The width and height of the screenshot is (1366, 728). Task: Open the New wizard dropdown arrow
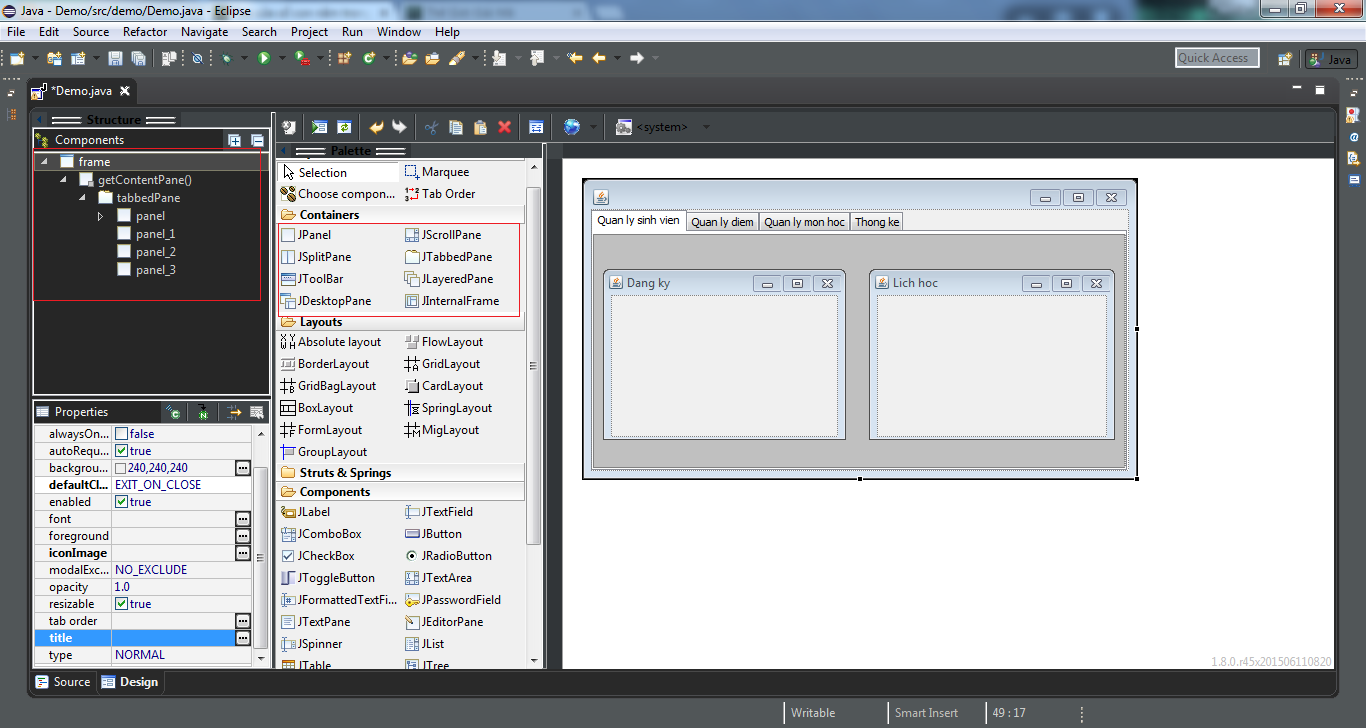pyautogui.click(x=34, y=58)
